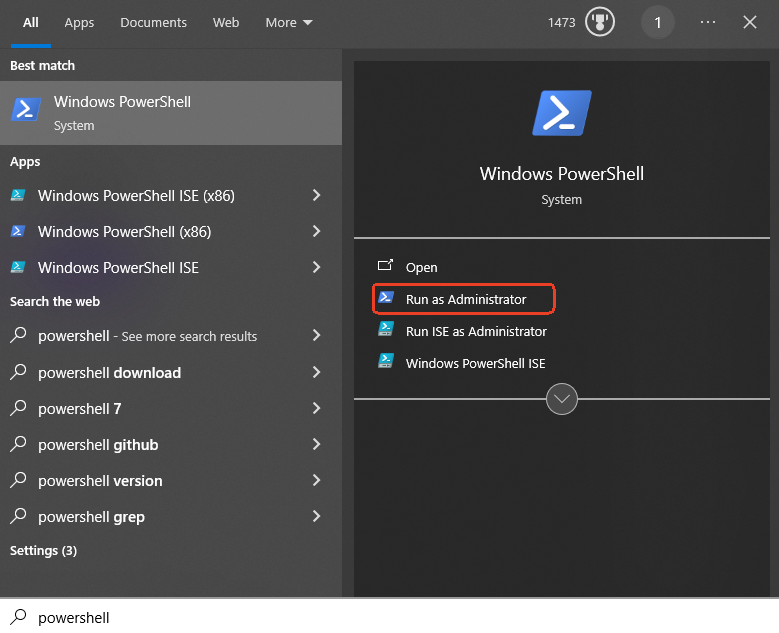Select the Documents tab

pos(153,23)
